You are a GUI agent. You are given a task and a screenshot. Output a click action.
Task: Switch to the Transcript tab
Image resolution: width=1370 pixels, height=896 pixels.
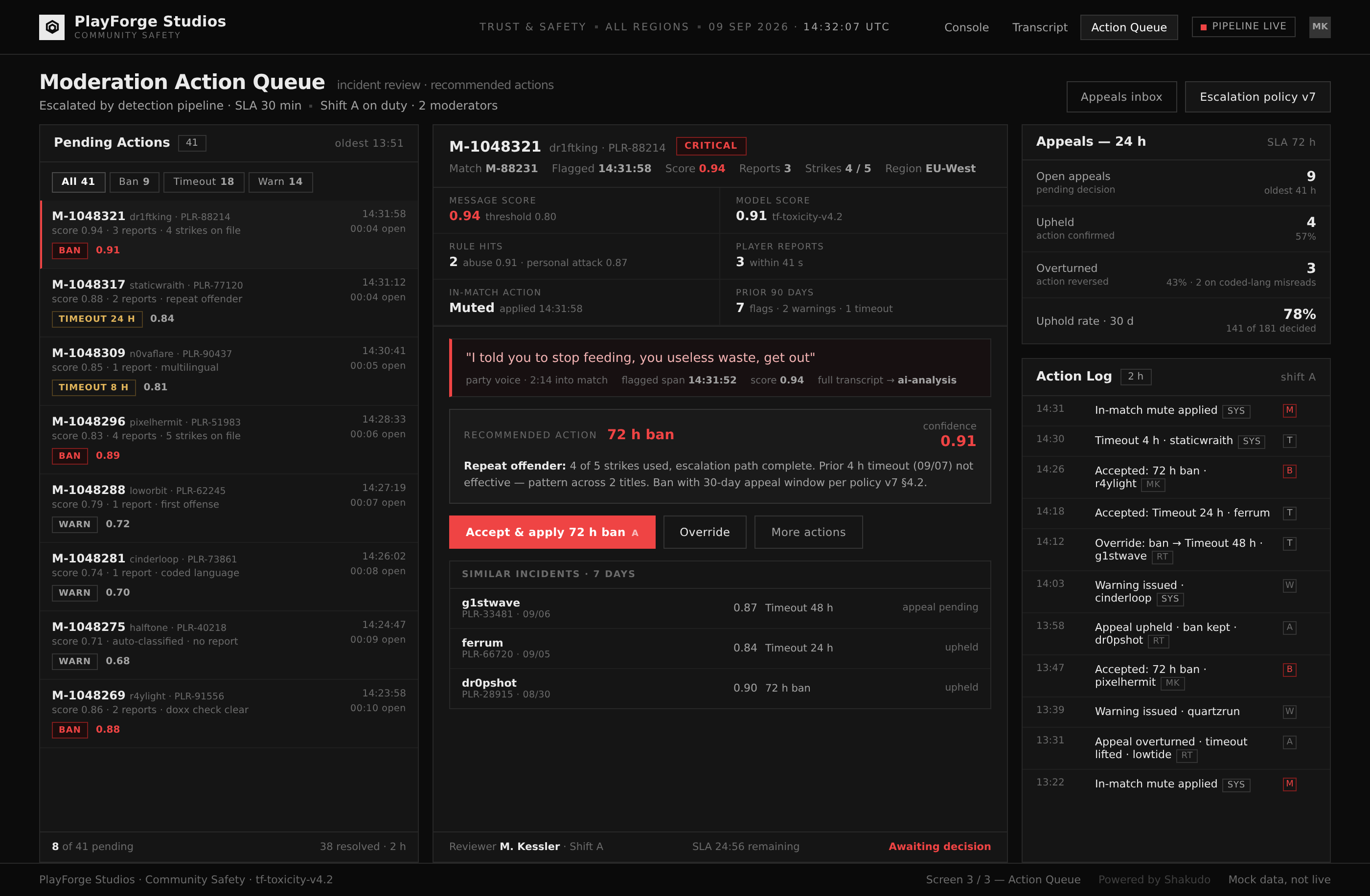pyautogui.click(x=1040, y=27)
